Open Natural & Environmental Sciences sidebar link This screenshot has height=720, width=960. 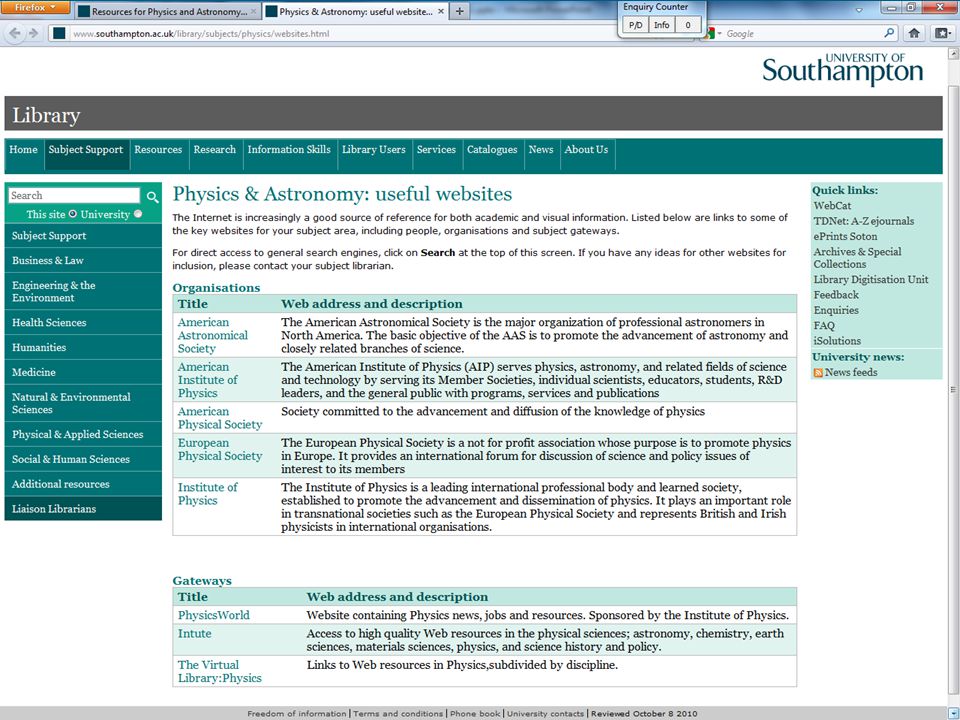[x=83, y=403]
